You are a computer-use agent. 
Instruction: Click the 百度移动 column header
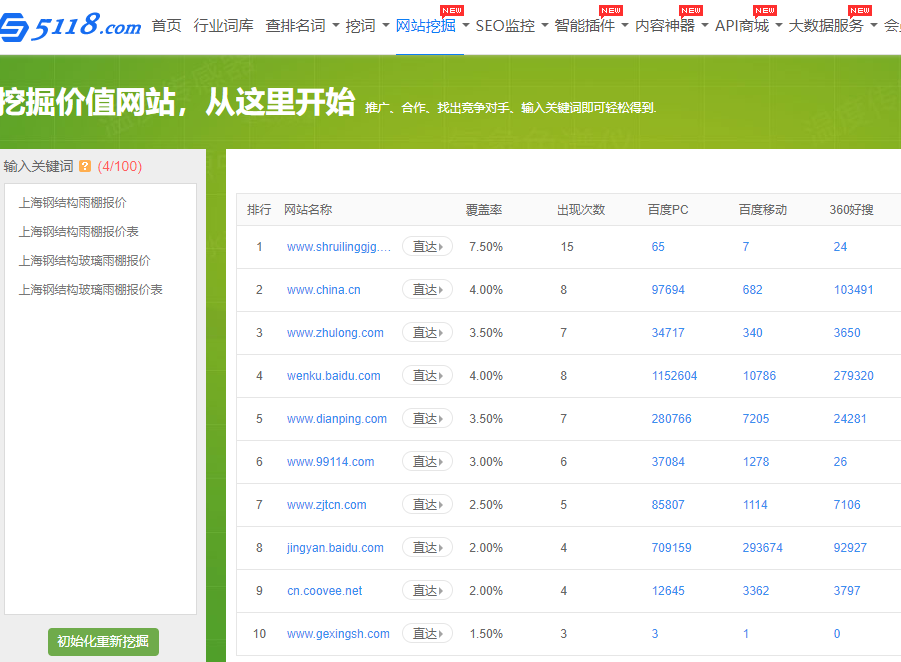pos(763,210)
